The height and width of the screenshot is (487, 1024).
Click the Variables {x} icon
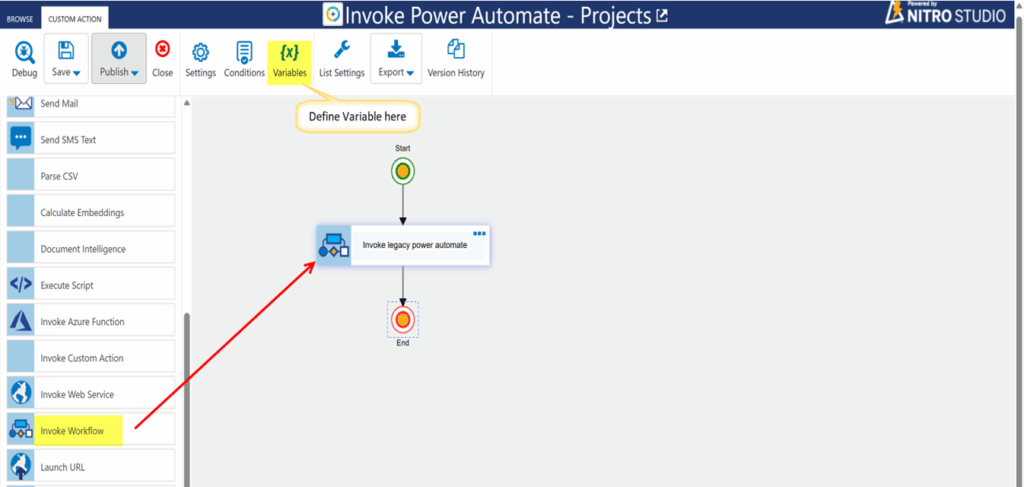coord(289,52)
